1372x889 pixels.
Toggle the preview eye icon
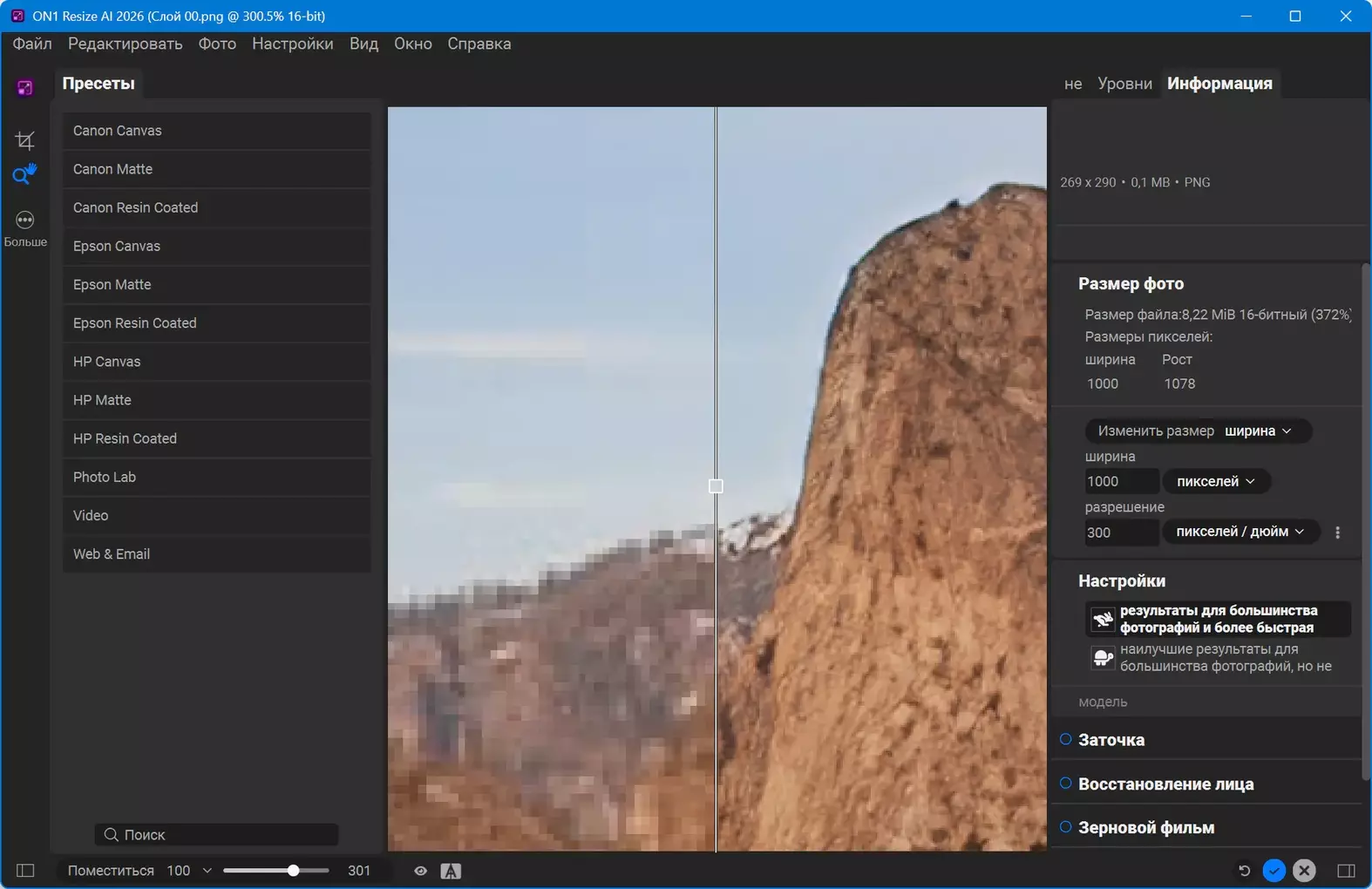tap(420, 871)
